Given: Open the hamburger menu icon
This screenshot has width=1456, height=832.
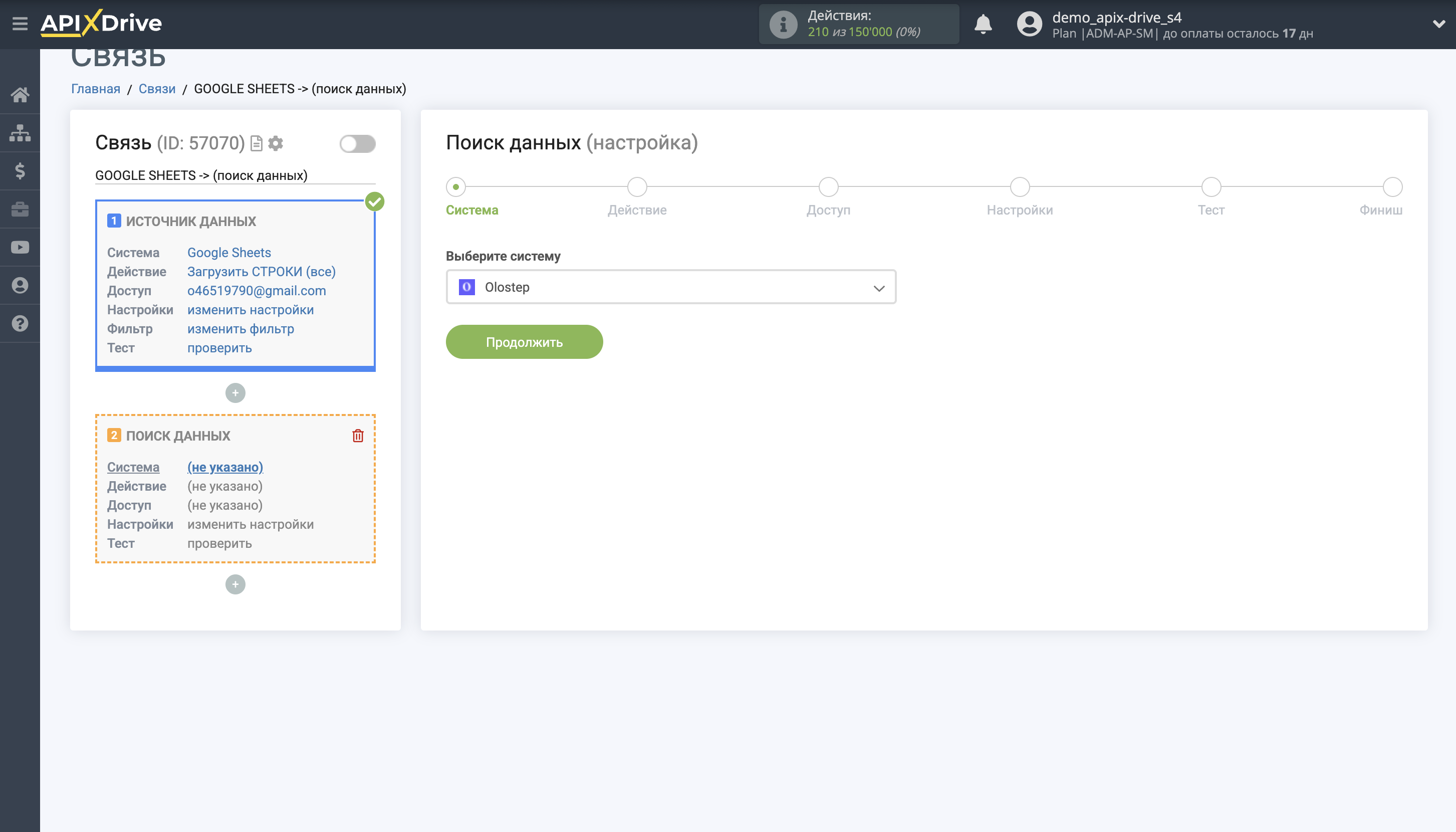Looking at the screenshot, I should click(20, 24).
